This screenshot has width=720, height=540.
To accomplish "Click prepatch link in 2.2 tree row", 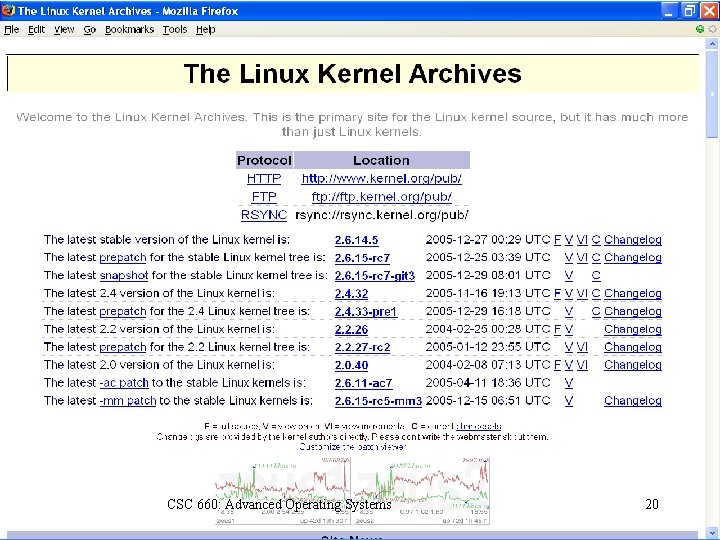I will point(123,347).
